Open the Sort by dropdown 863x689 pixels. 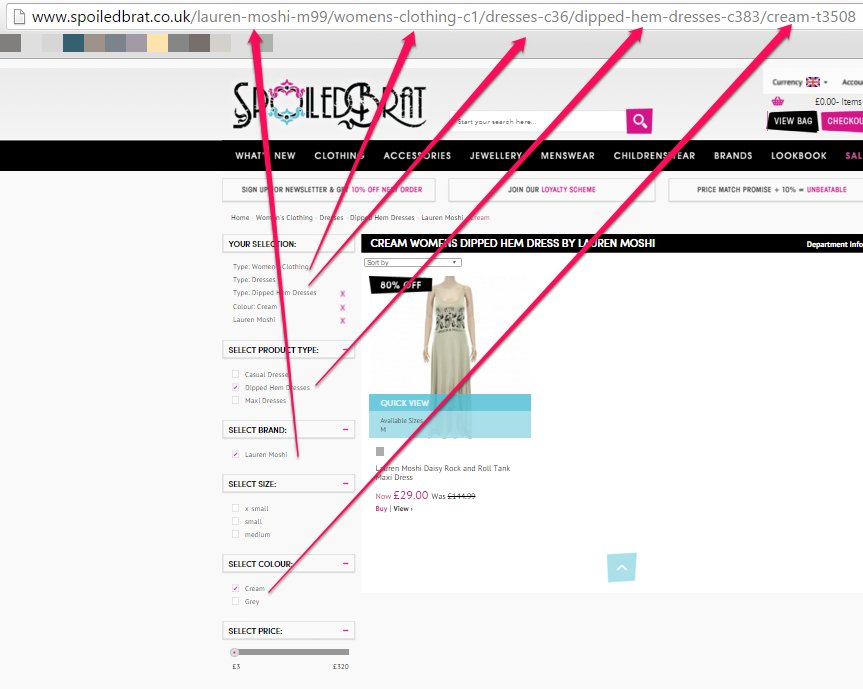click(412, 263)
